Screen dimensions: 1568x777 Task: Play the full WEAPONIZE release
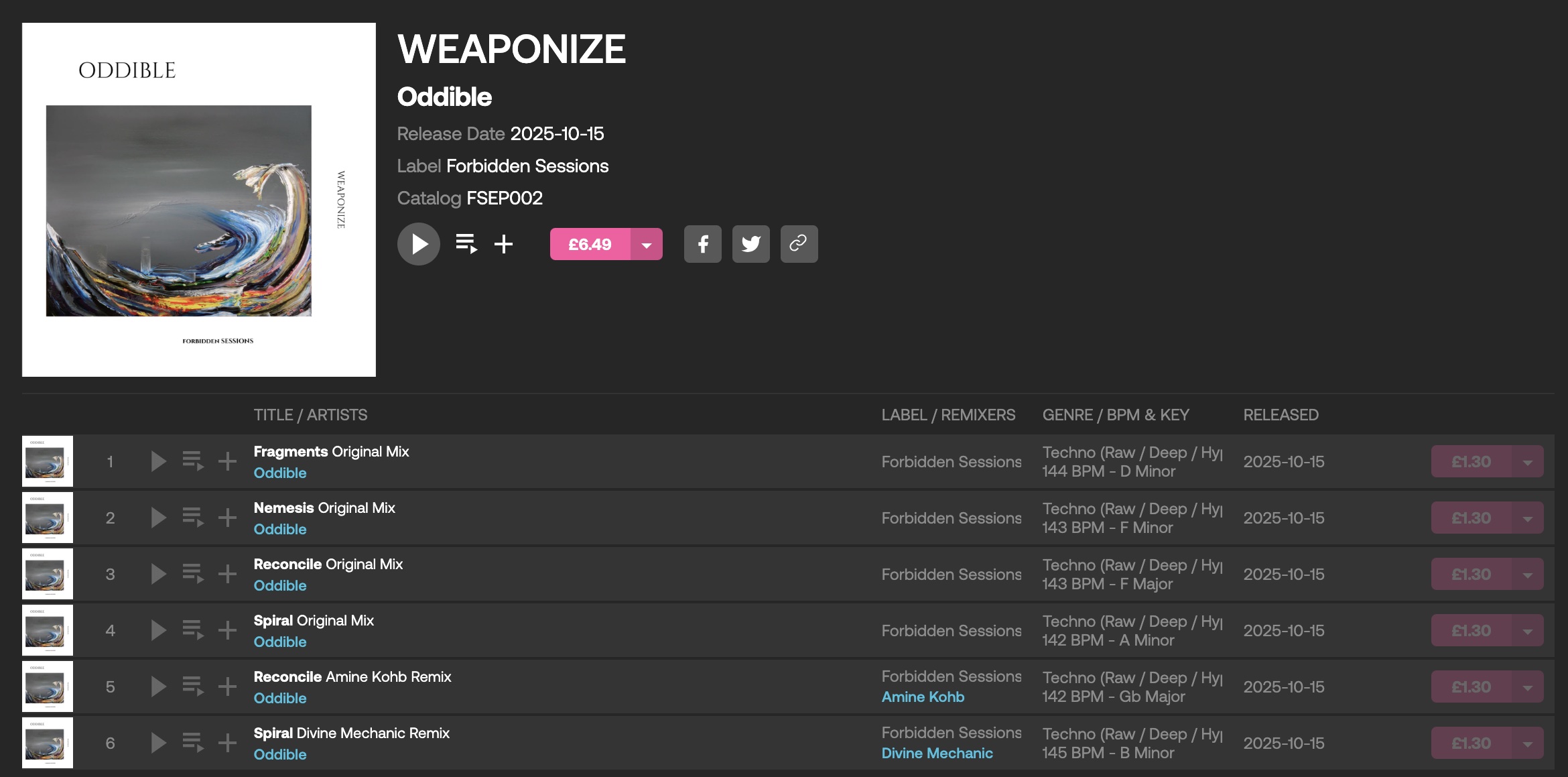click(x=419, y=244)
